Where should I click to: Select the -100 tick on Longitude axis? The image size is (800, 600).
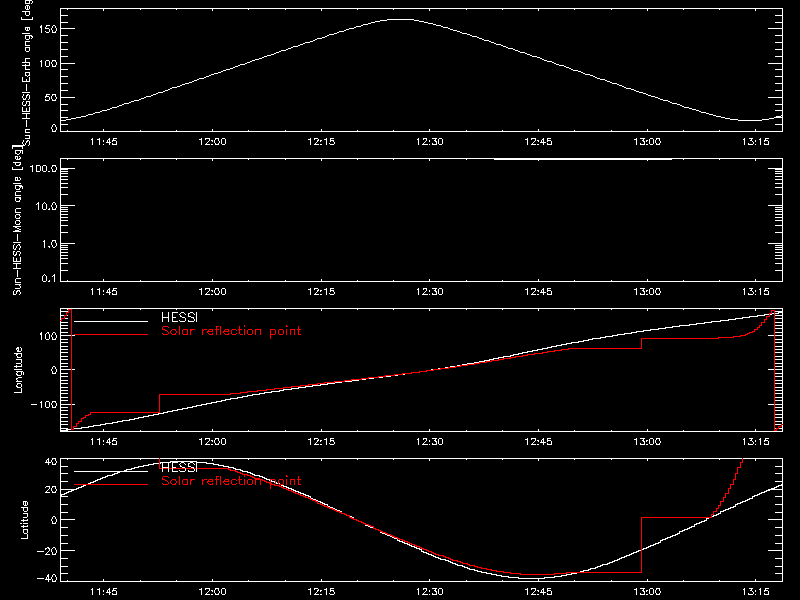(44, 404)
